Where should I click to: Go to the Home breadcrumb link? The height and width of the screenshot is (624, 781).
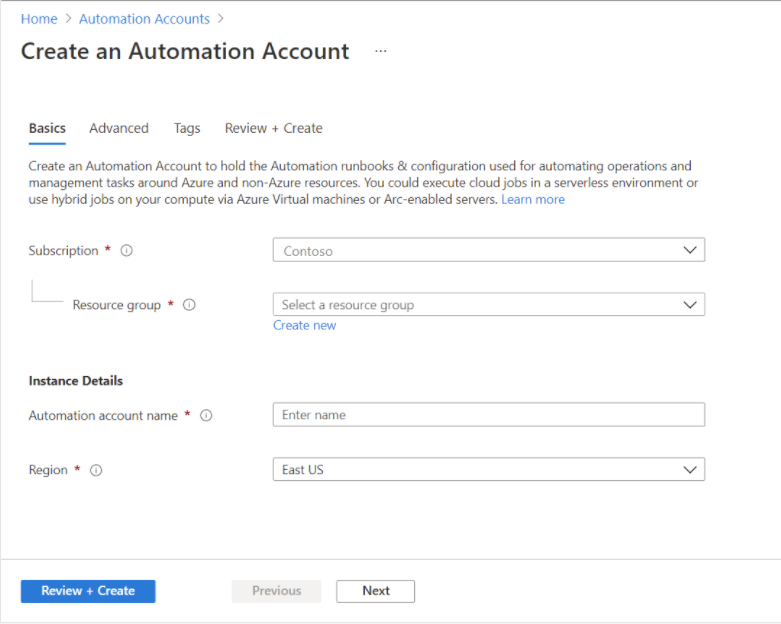point(39,19)
